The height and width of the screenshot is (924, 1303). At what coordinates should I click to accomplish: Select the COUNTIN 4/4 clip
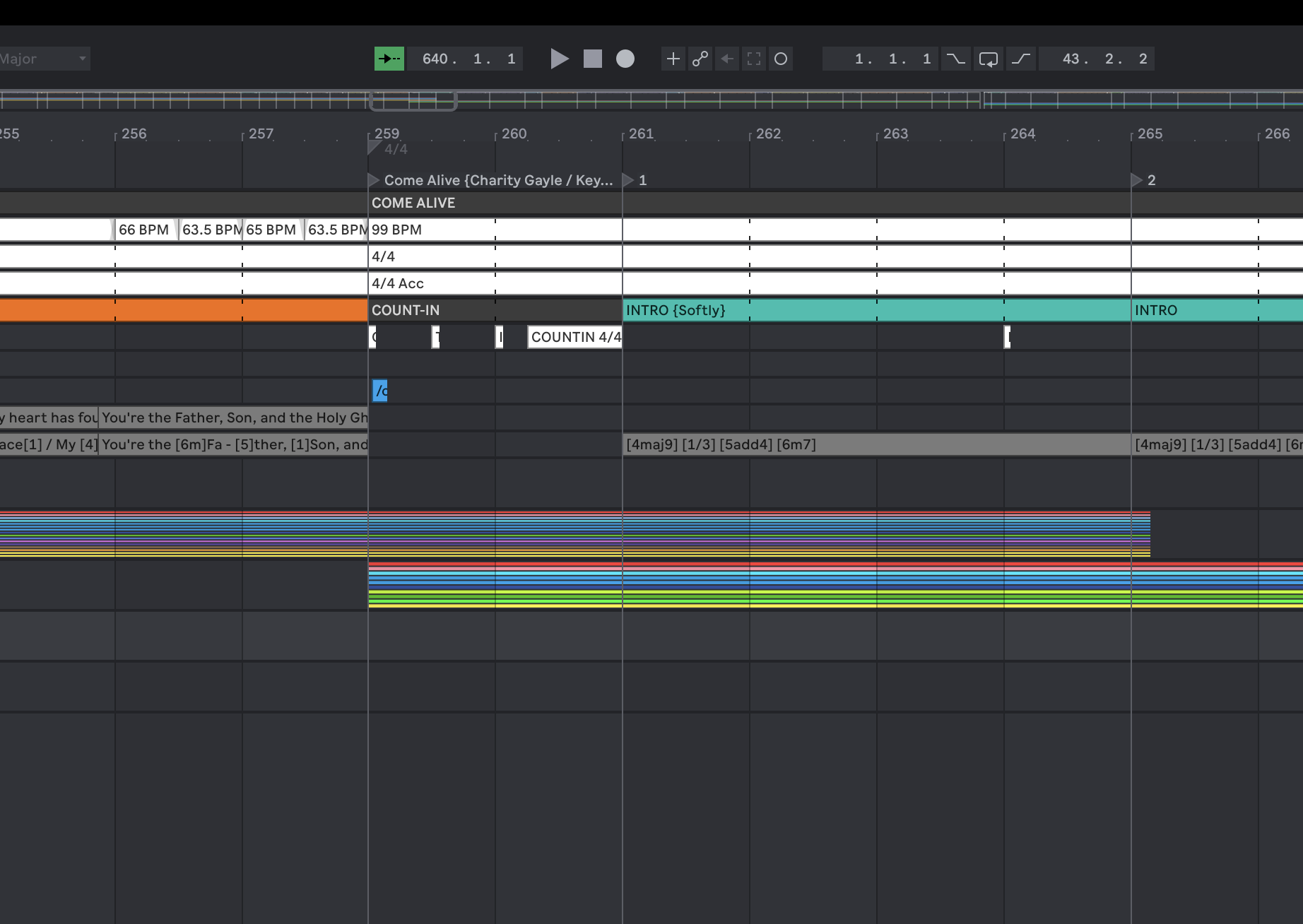pyautogui.click(x=574, y=337)
